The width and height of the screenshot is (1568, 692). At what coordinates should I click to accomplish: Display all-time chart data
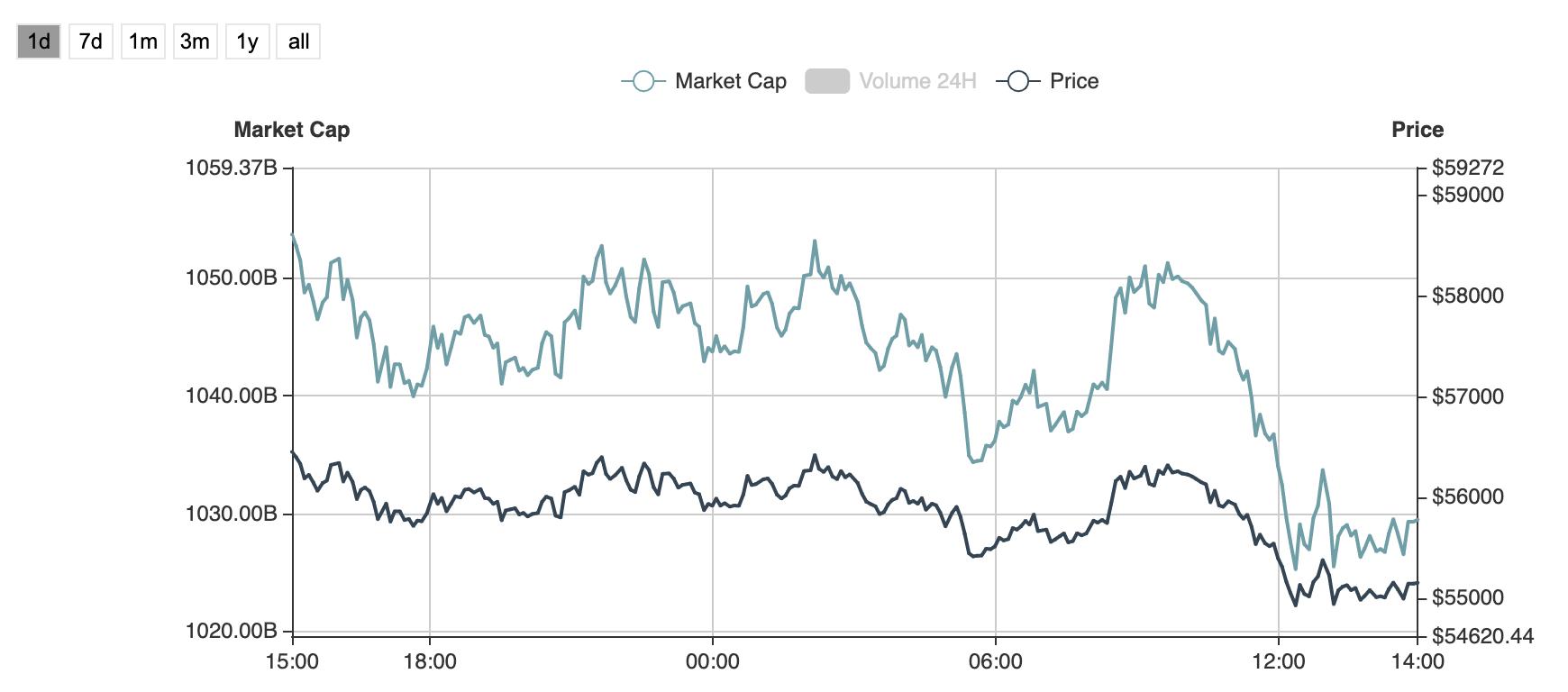click(x=298, y=41)
